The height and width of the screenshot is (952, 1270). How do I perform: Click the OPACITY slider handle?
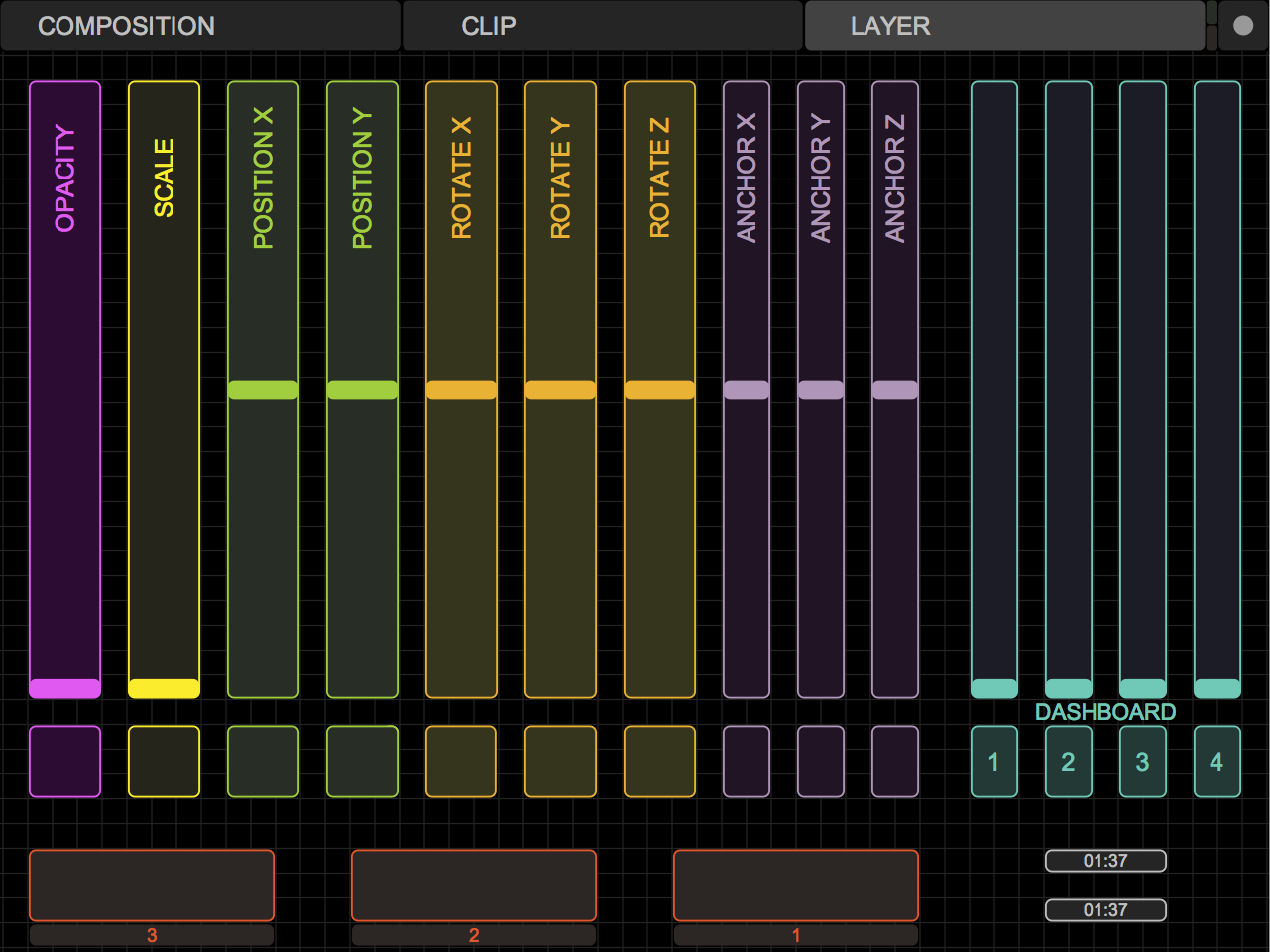[64, 688]
